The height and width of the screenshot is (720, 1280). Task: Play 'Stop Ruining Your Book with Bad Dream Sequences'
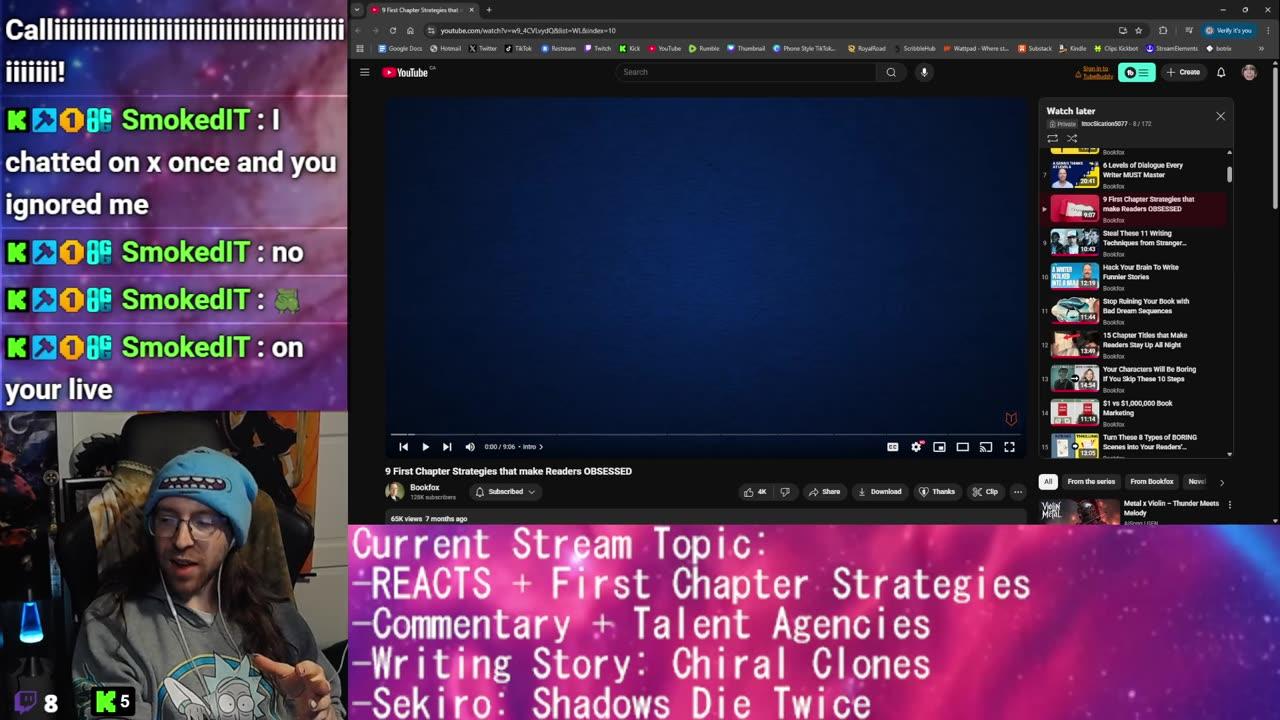pyautogui.click(x=1134, y=310)
